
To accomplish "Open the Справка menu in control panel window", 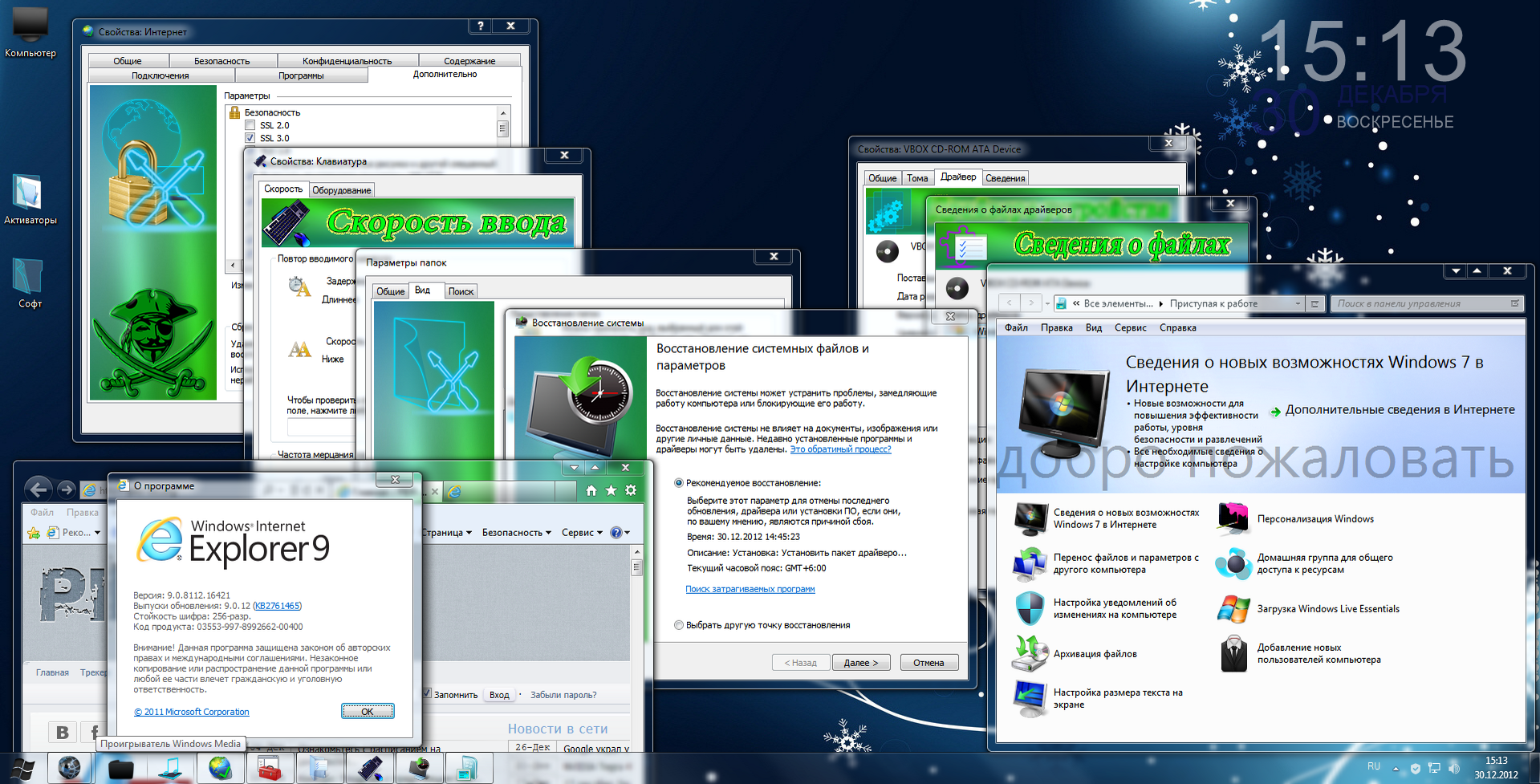I will click(x=1177, y=327).
